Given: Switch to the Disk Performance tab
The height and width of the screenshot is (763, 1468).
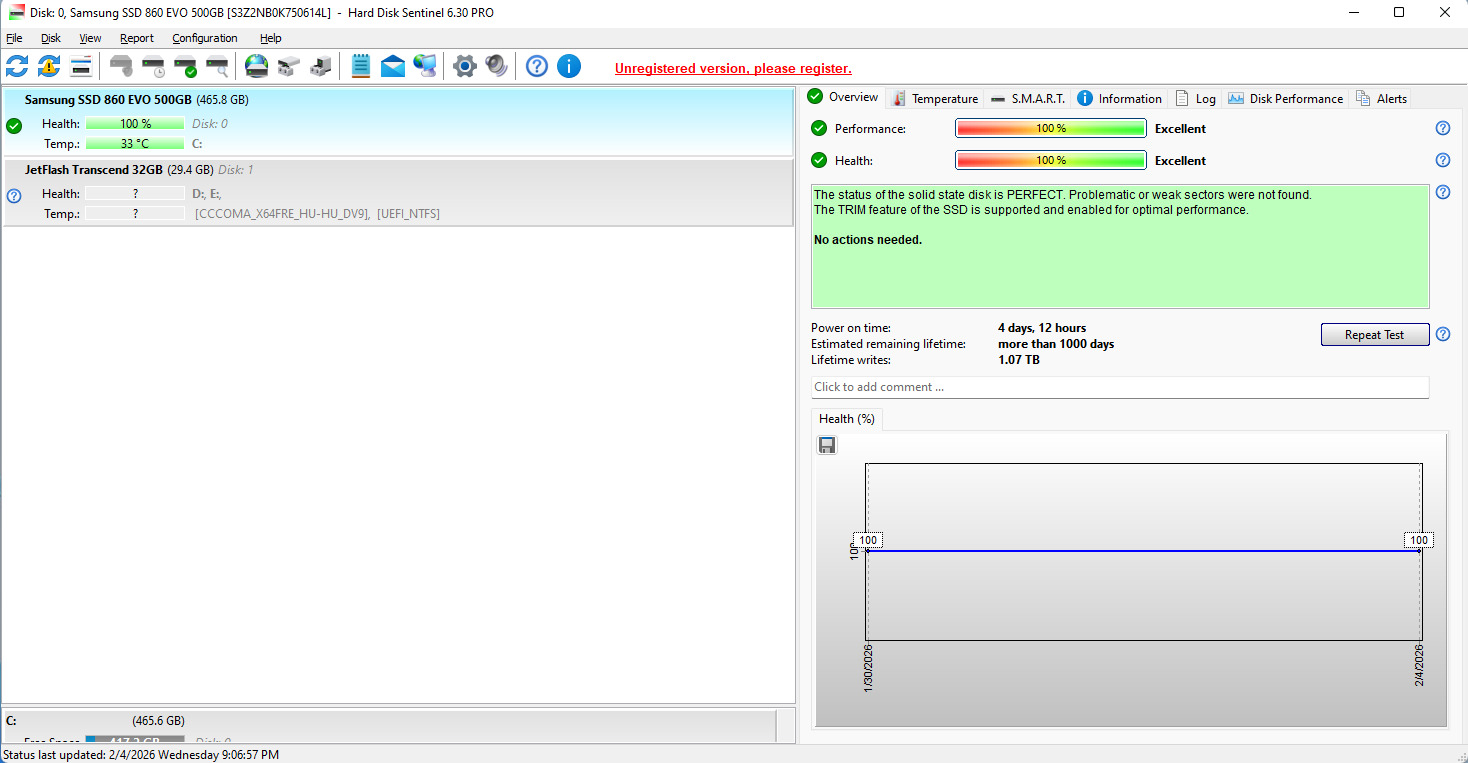Looking at the screenshot, I should point(1285,98).
